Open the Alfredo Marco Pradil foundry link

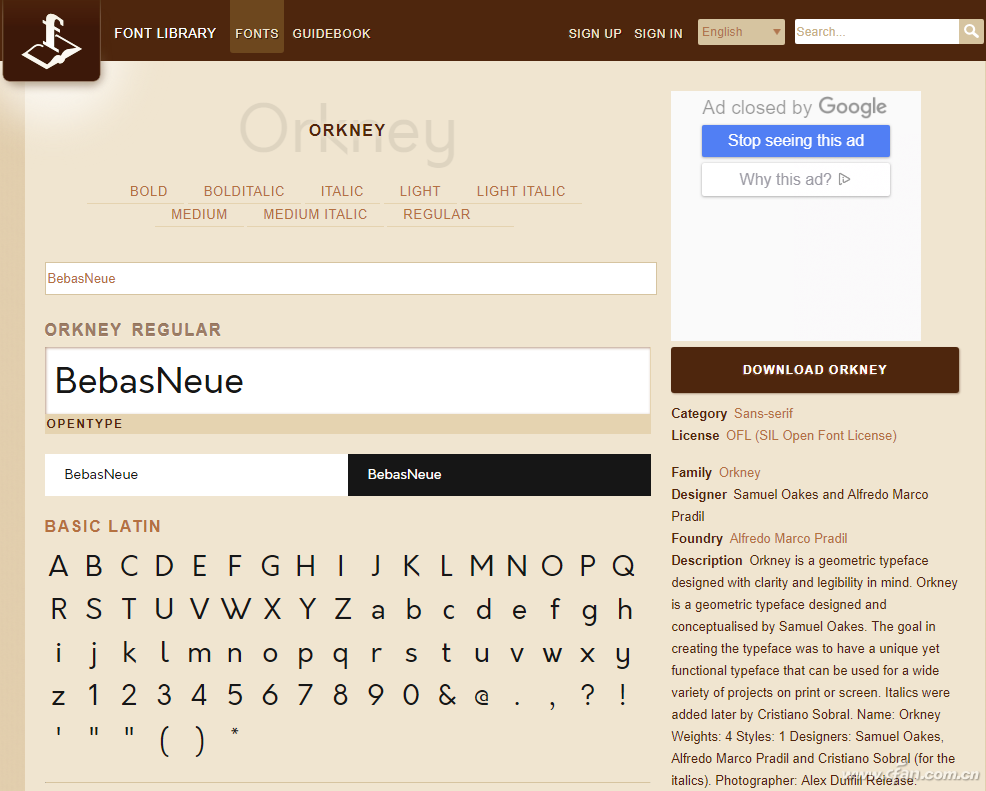tap(789, 539)
